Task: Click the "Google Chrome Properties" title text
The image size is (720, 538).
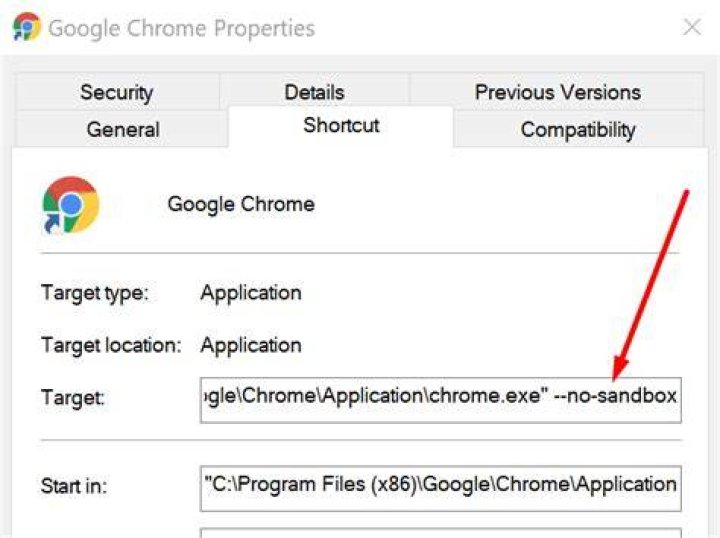Action: [x=182, y=28]
